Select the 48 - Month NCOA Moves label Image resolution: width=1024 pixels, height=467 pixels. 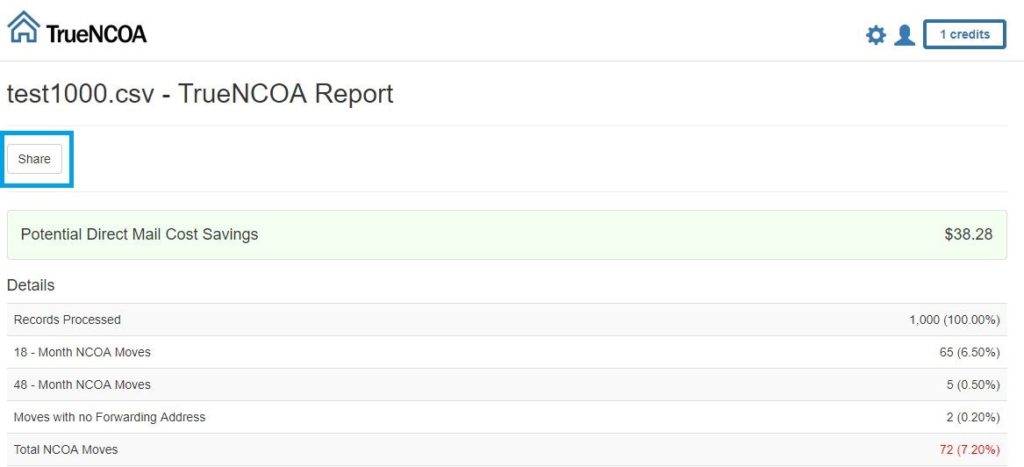(x=82, y=385)
